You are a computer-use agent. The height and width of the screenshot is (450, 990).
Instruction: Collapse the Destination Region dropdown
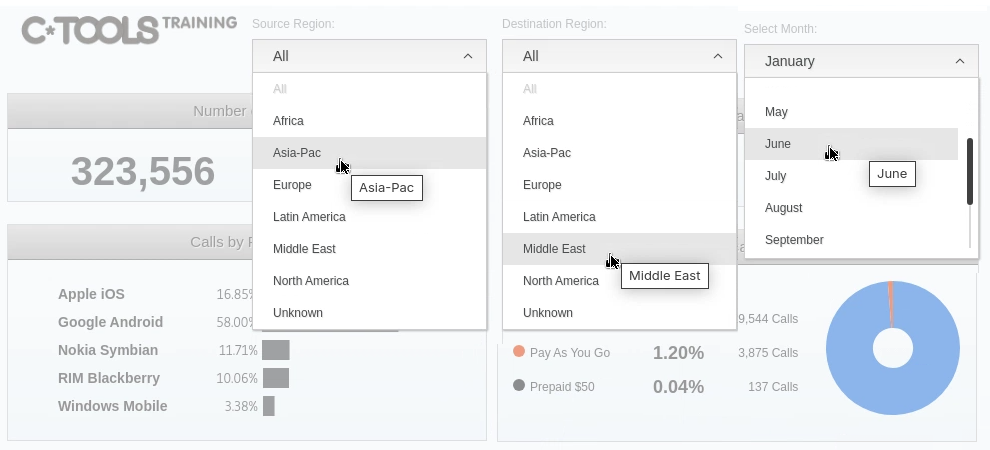coord(717,57)
